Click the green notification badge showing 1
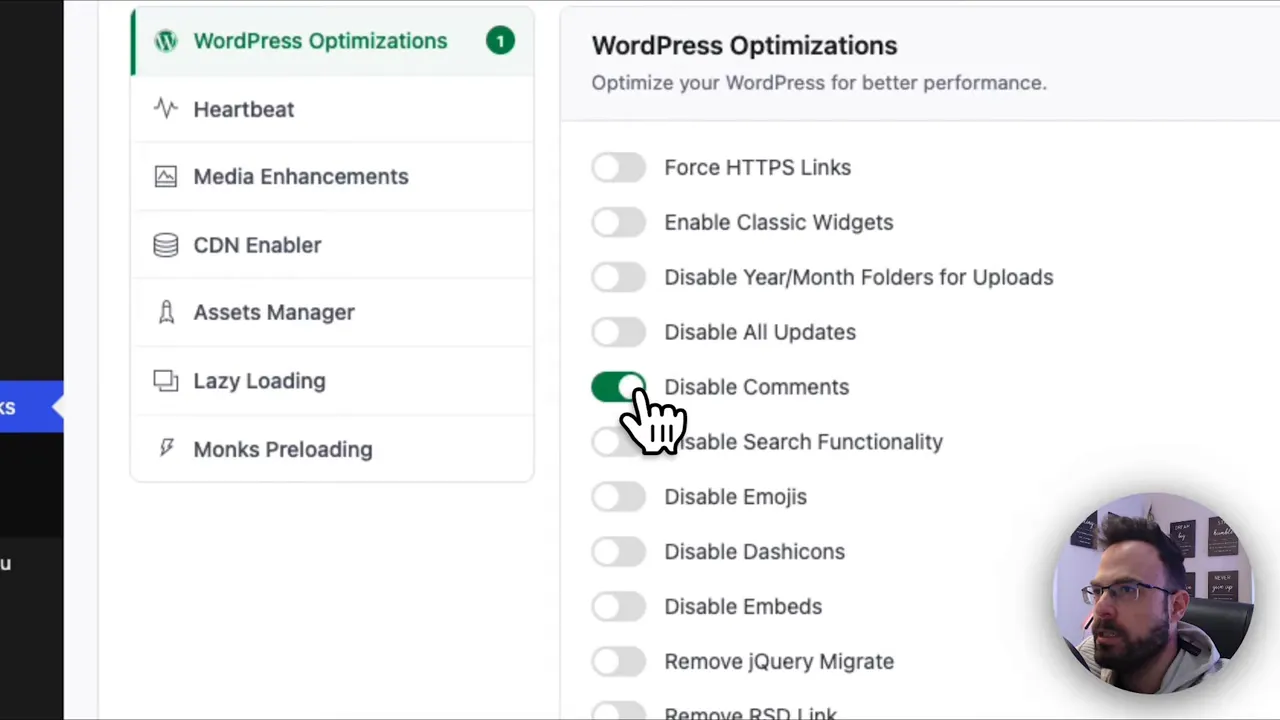Viewport: 1280px width, 720px height. click(500, 41)
